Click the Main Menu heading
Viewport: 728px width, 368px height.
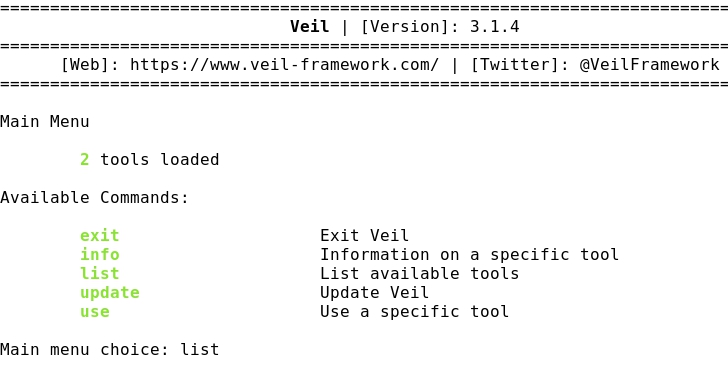tap(45, 122)
